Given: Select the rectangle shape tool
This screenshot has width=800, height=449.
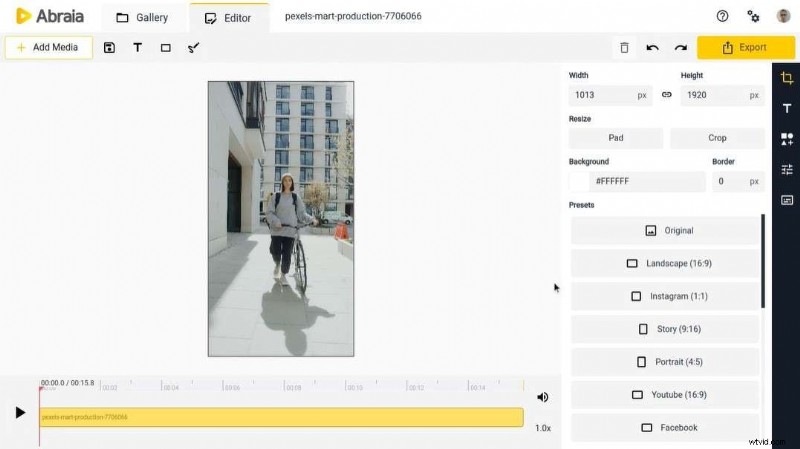Looking at the screenshot, I should tap(165, 48).
